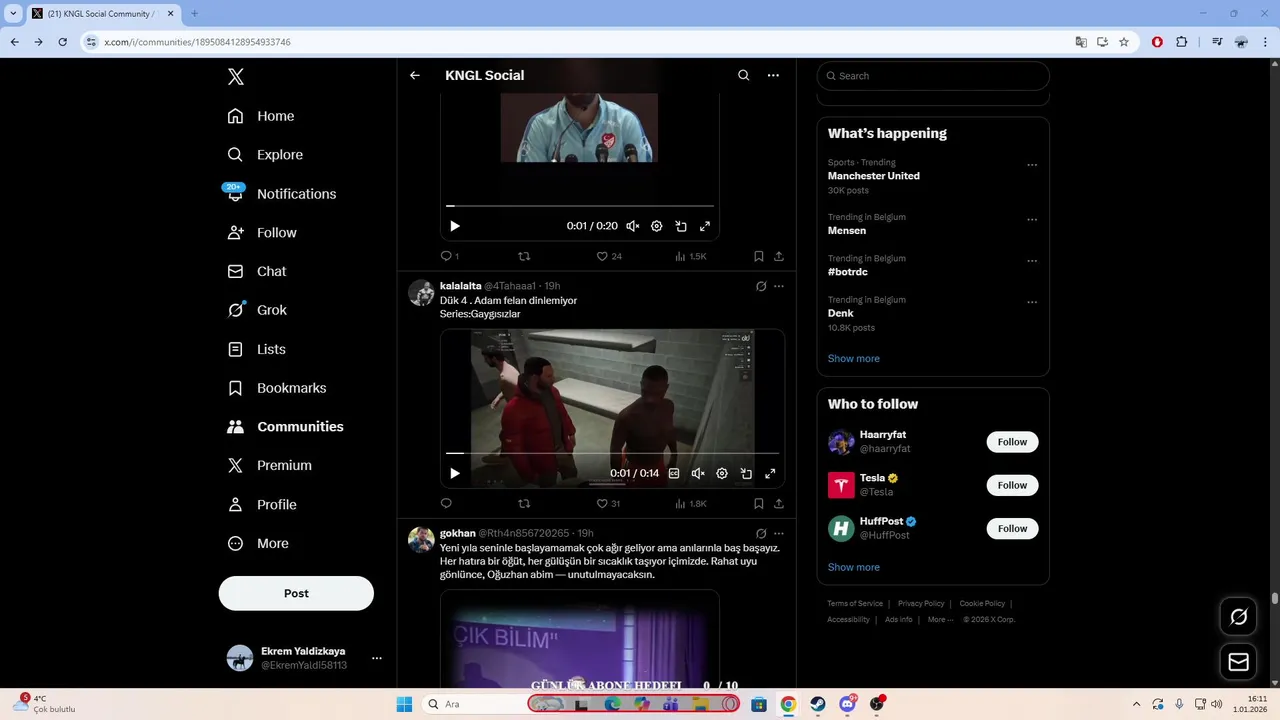Share the post with 24 likes

(x=779, y=256)
